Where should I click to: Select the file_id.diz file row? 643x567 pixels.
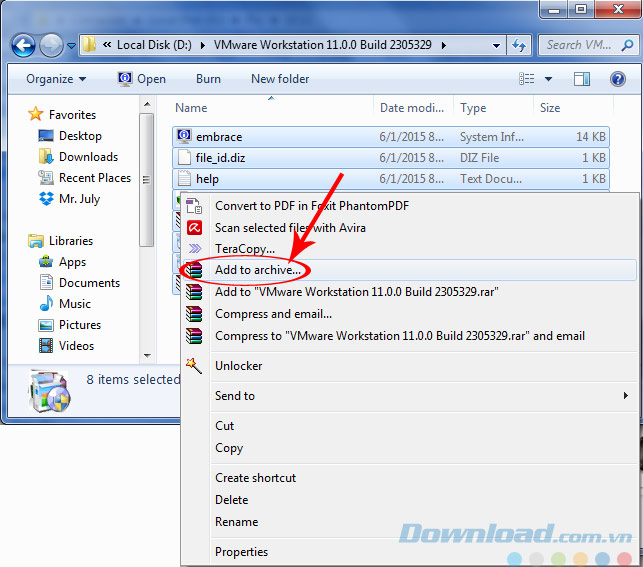coord(390,158)
